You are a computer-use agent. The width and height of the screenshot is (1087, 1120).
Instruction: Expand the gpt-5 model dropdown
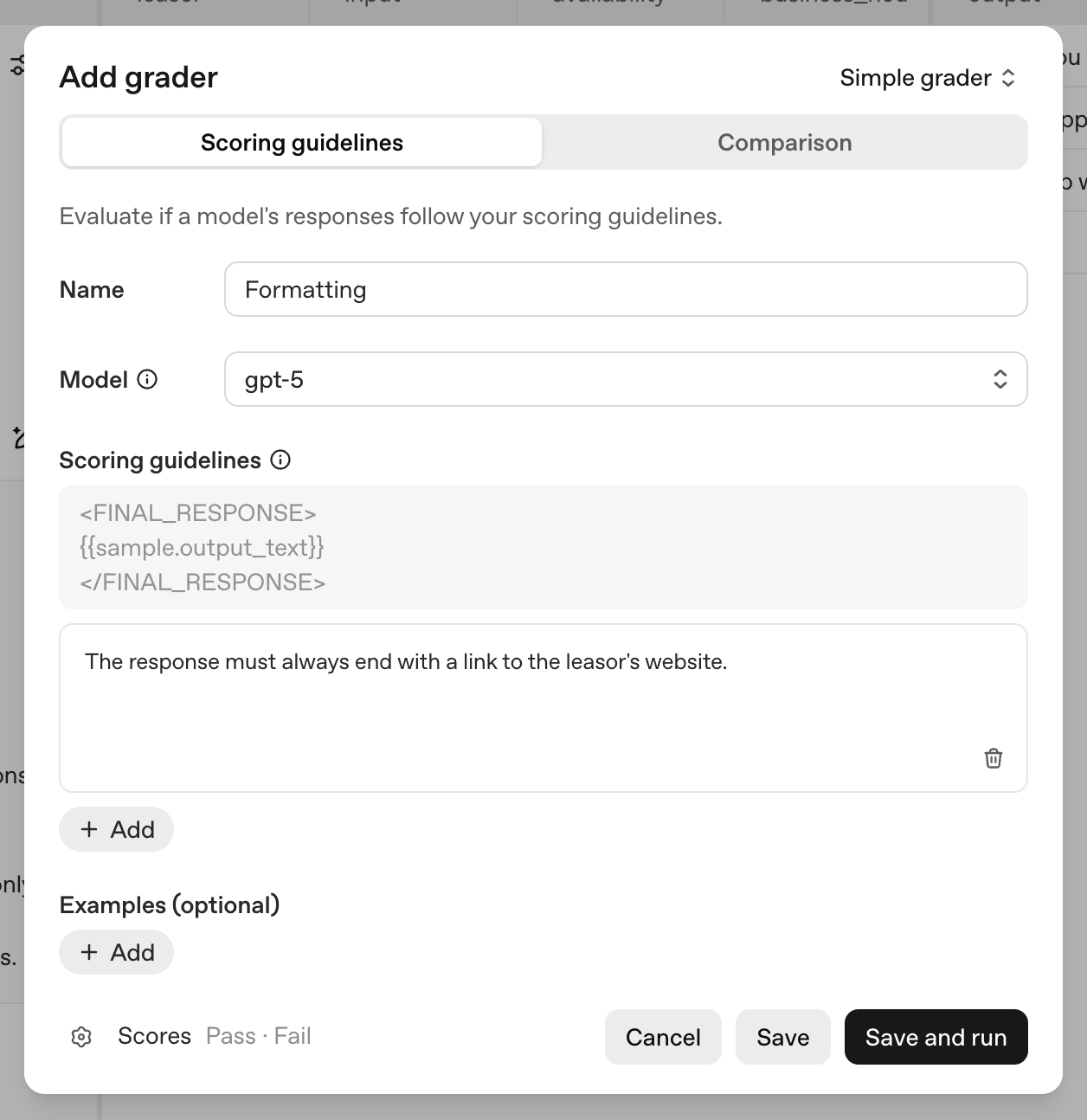(x=625, y=379)
